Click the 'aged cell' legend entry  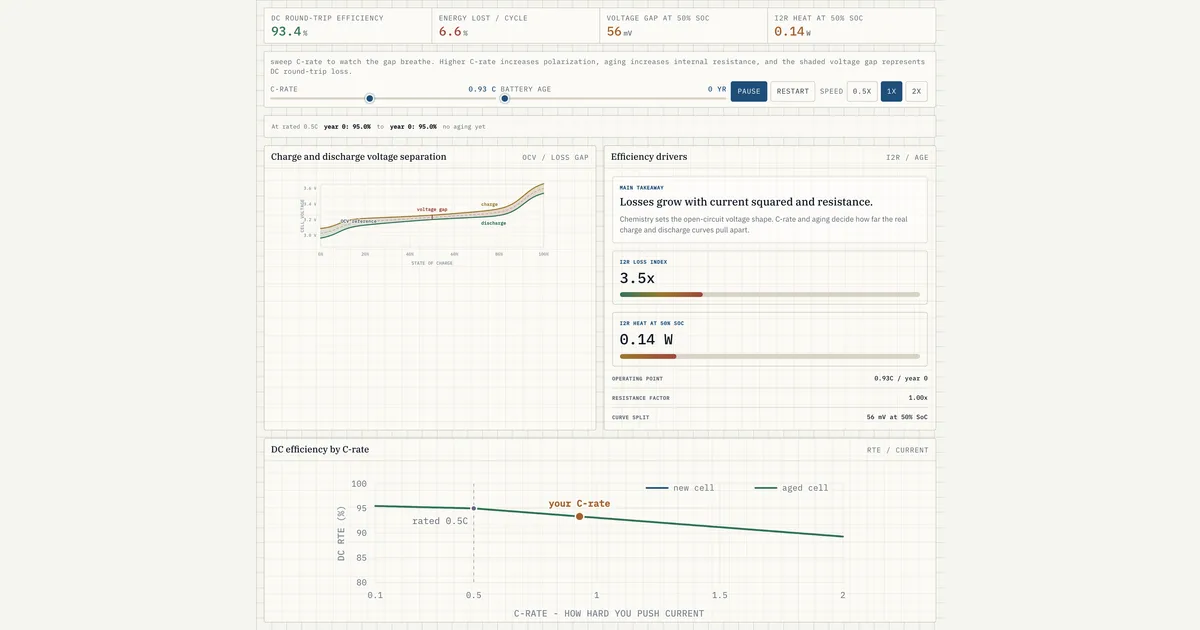point(791,488)
